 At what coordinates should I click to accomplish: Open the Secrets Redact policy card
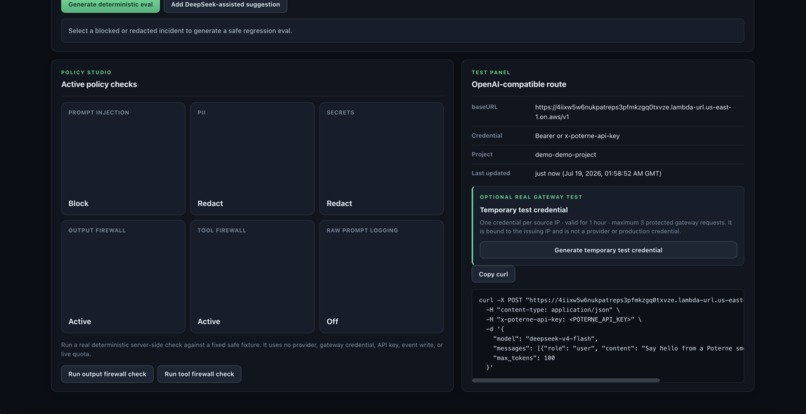click(x=381, y=158)
